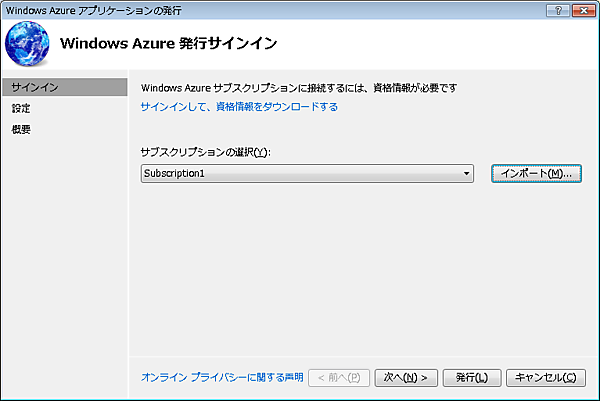Click the blue globe Azure icon
This screenshot has width=600, height=401.
pos(27,43)
